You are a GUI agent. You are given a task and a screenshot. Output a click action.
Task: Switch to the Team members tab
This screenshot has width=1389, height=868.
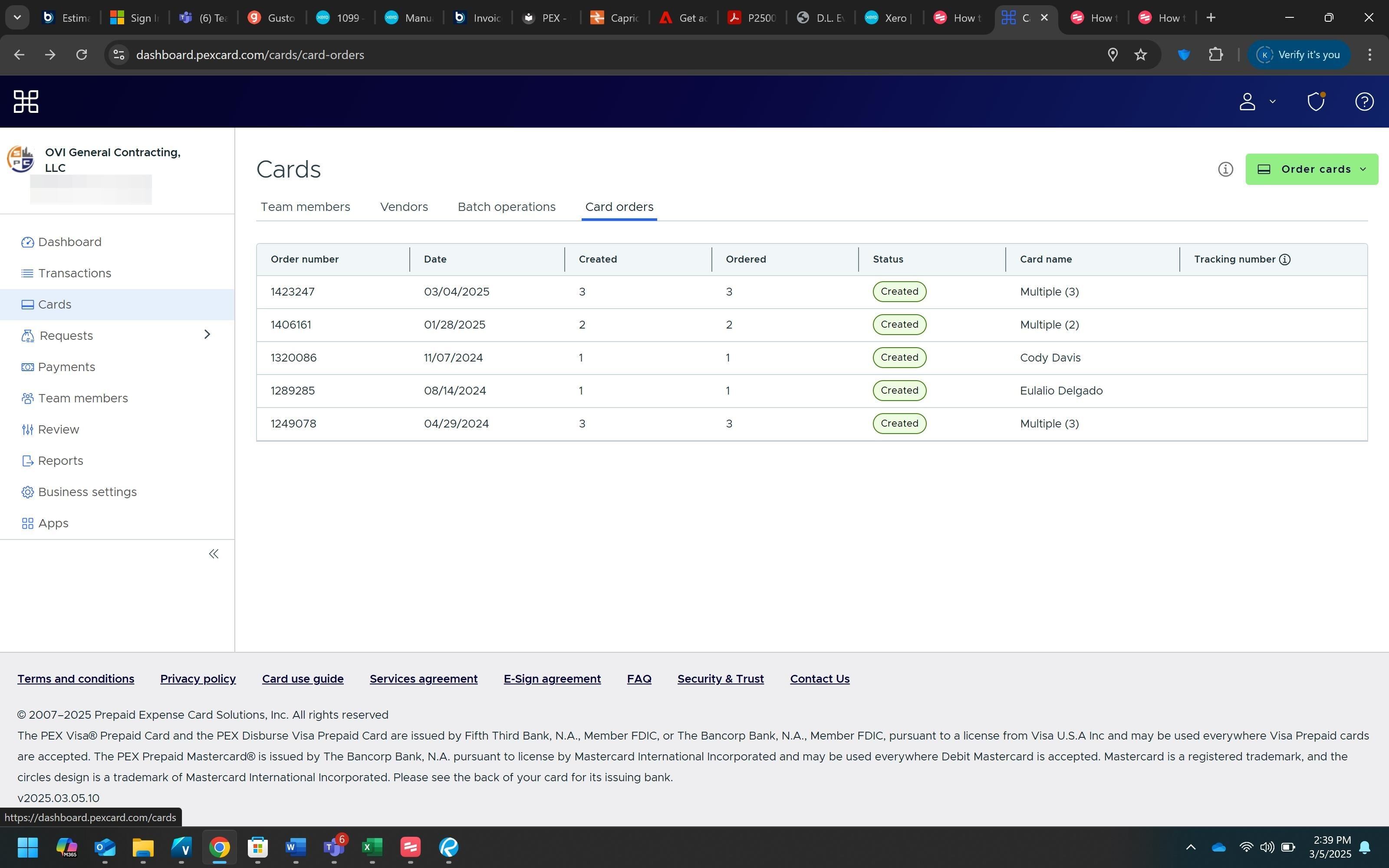coord(305,207)
